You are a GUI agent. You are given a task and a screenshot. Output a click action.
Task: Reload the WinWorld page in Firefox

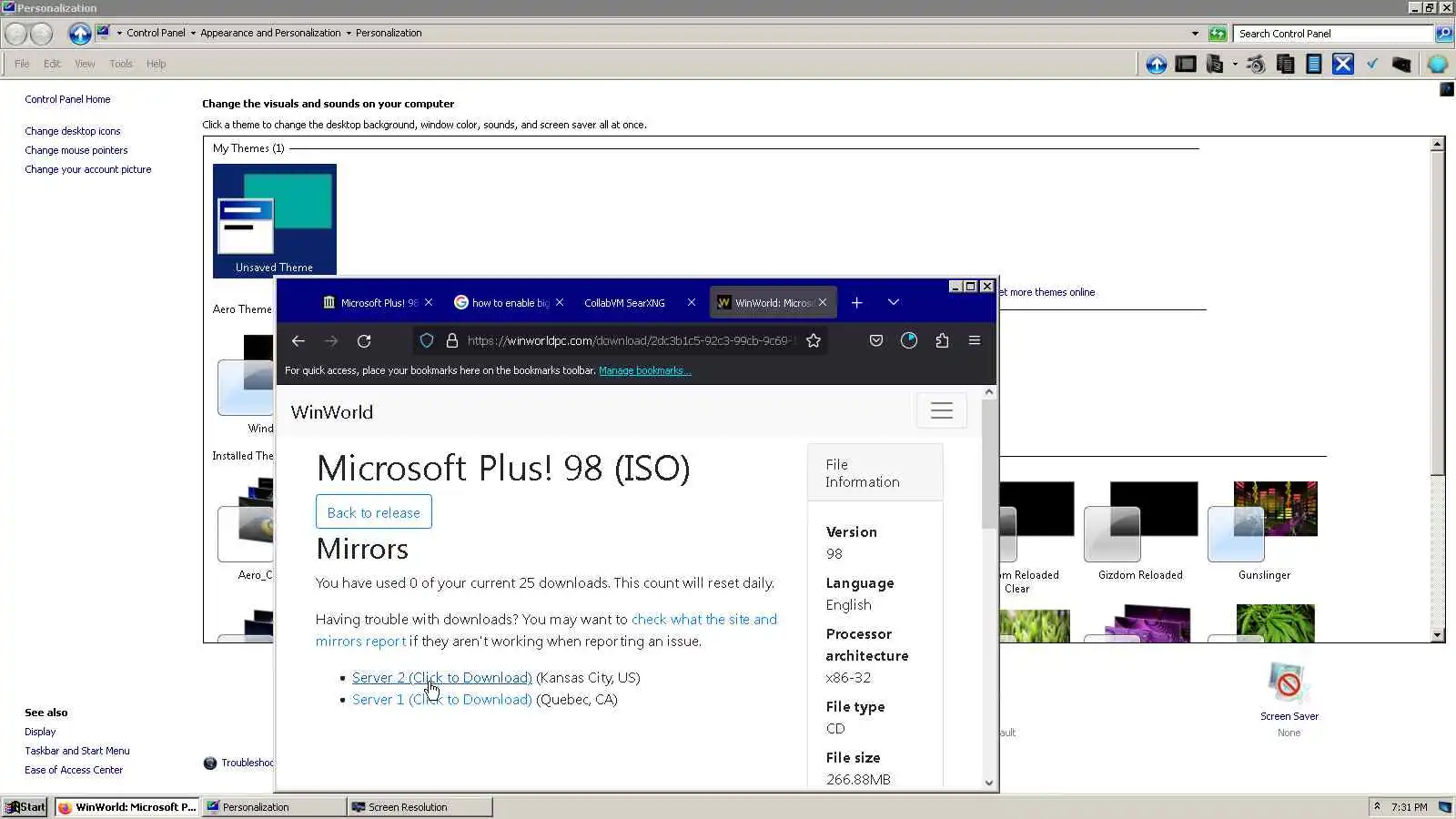tap(364, 340)
